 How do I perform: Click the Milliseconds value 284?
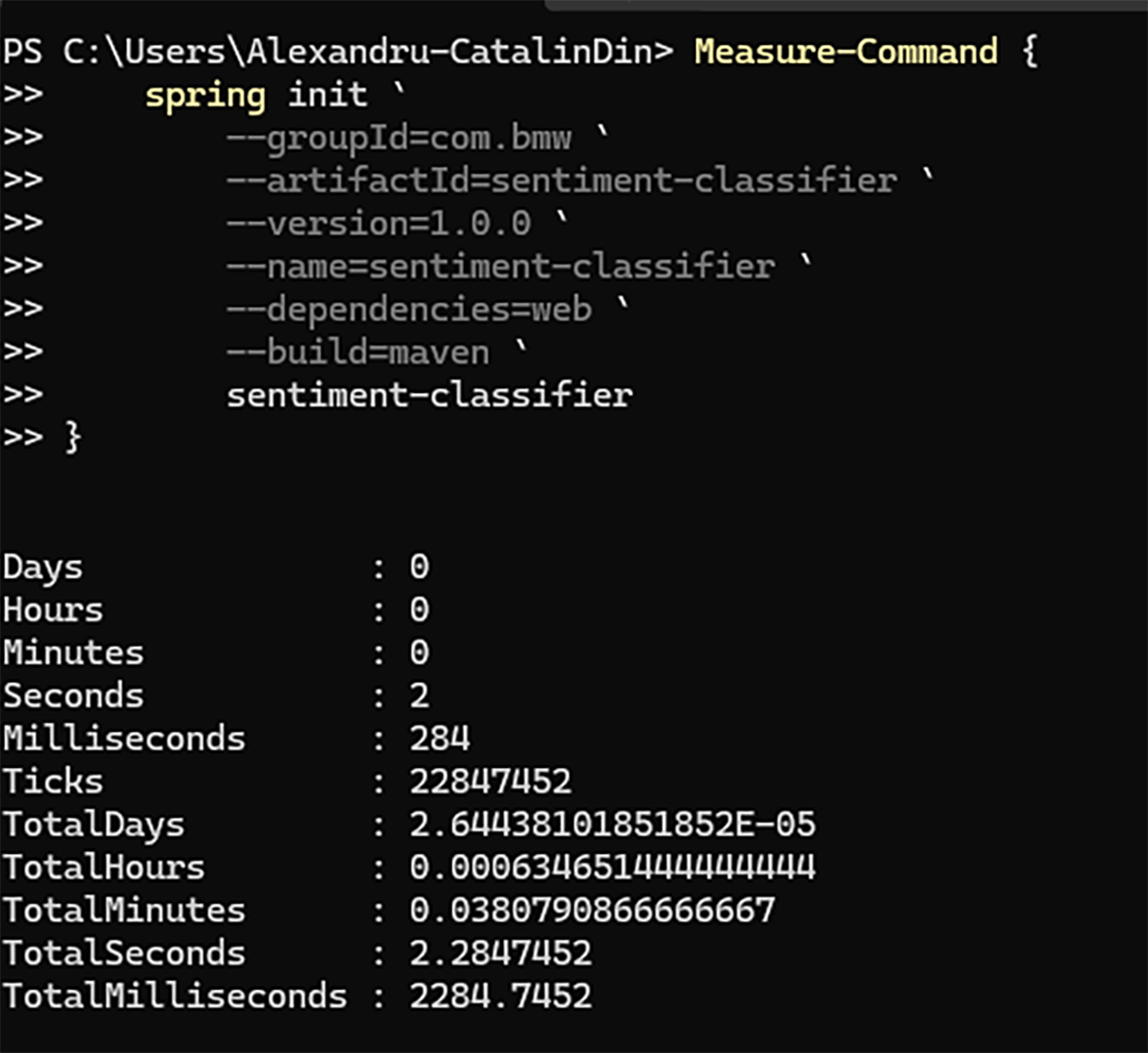point(440,738)
